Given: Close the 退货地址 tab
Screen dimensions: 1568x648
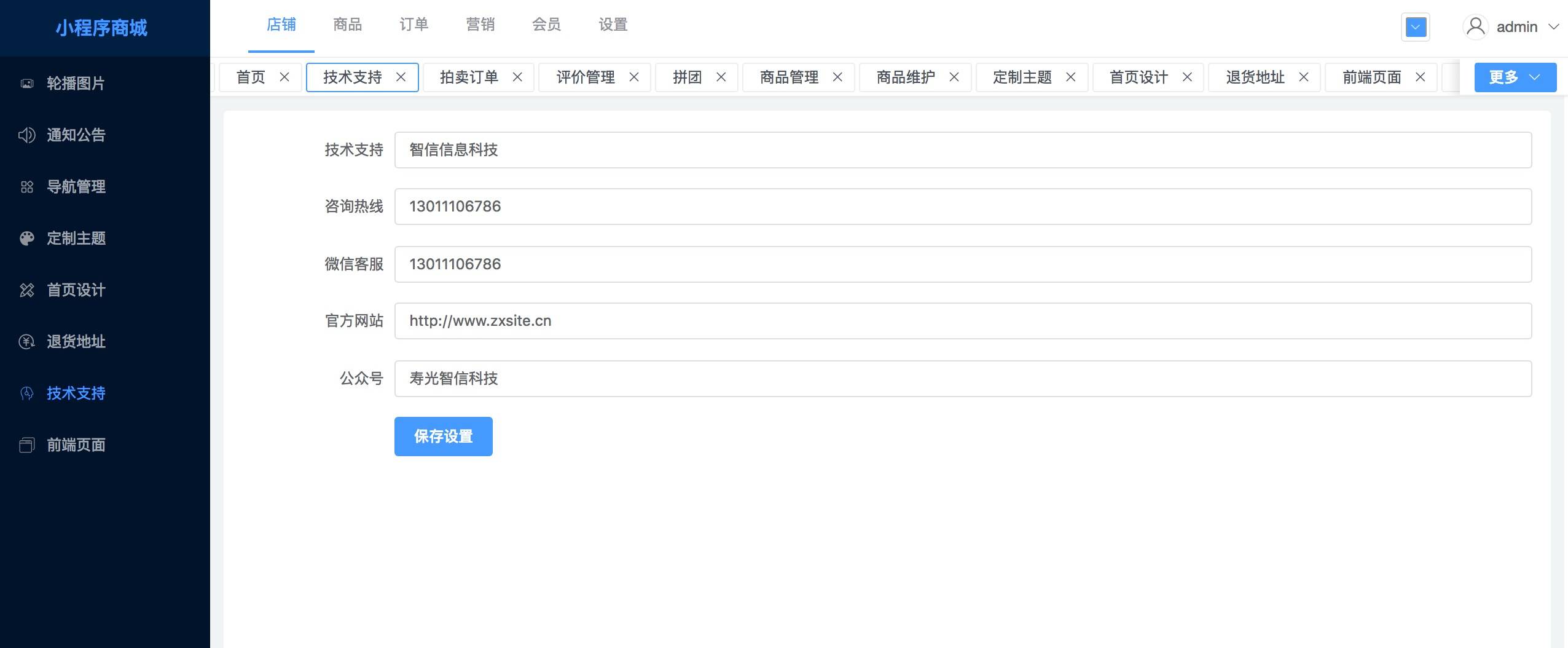Looking at the screenshot, I should (1304, 77).
